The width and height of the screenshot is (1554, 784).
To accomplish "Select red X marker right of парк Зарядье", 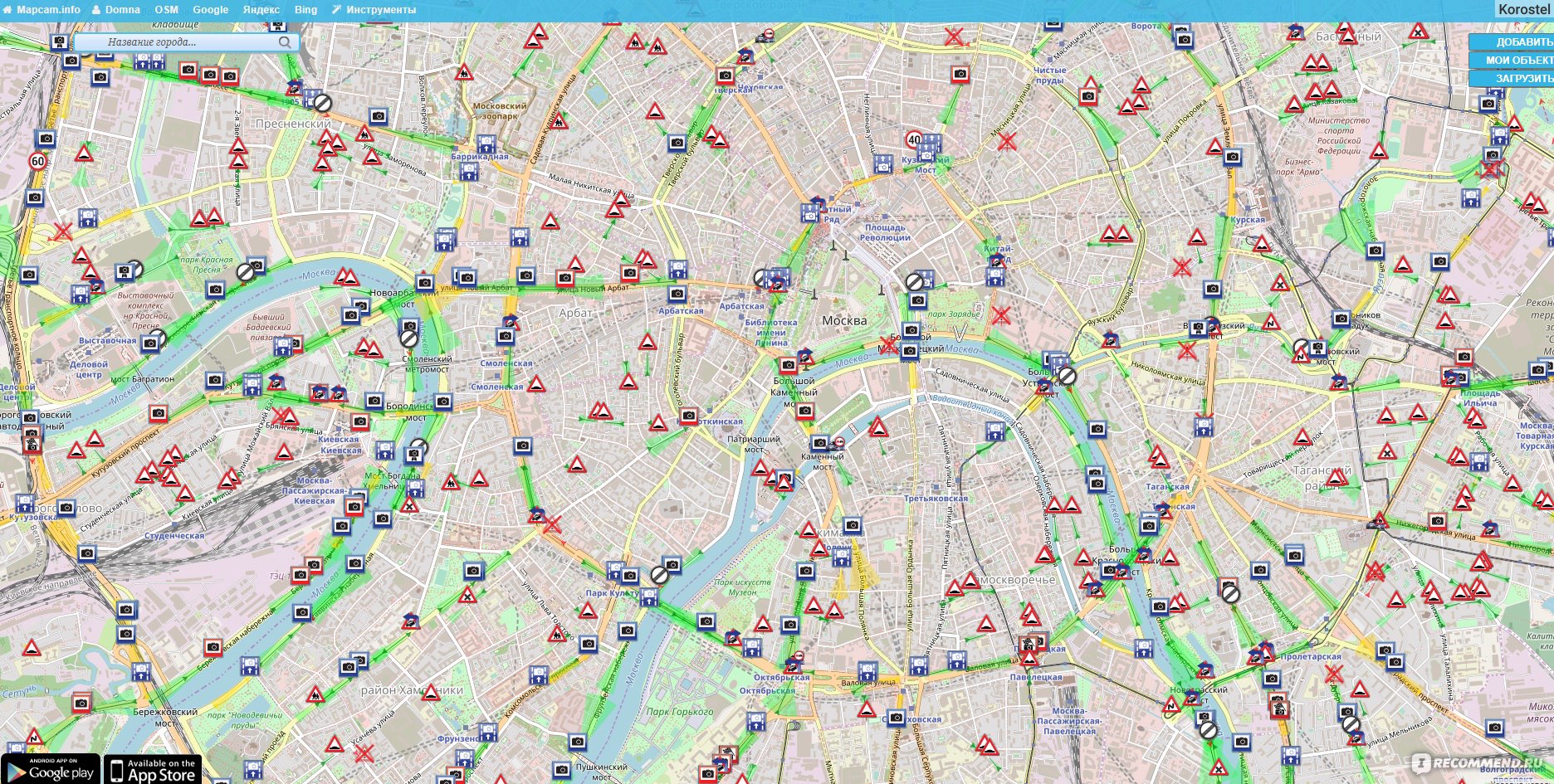I will pyautogui.click(x=1000, y=315).
